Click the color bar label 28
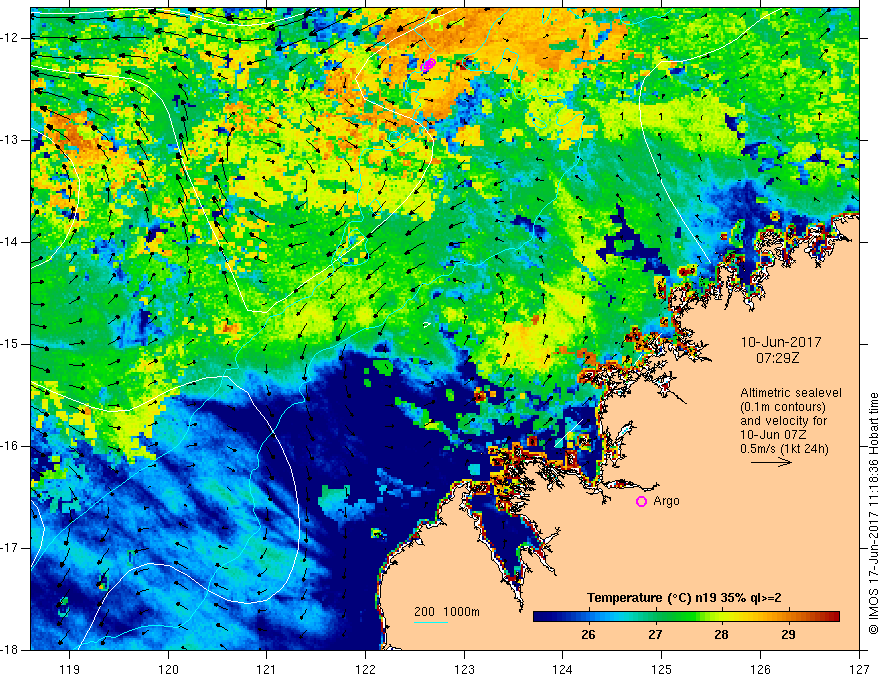Screen dimensions: 880x680 click(721, 635)
